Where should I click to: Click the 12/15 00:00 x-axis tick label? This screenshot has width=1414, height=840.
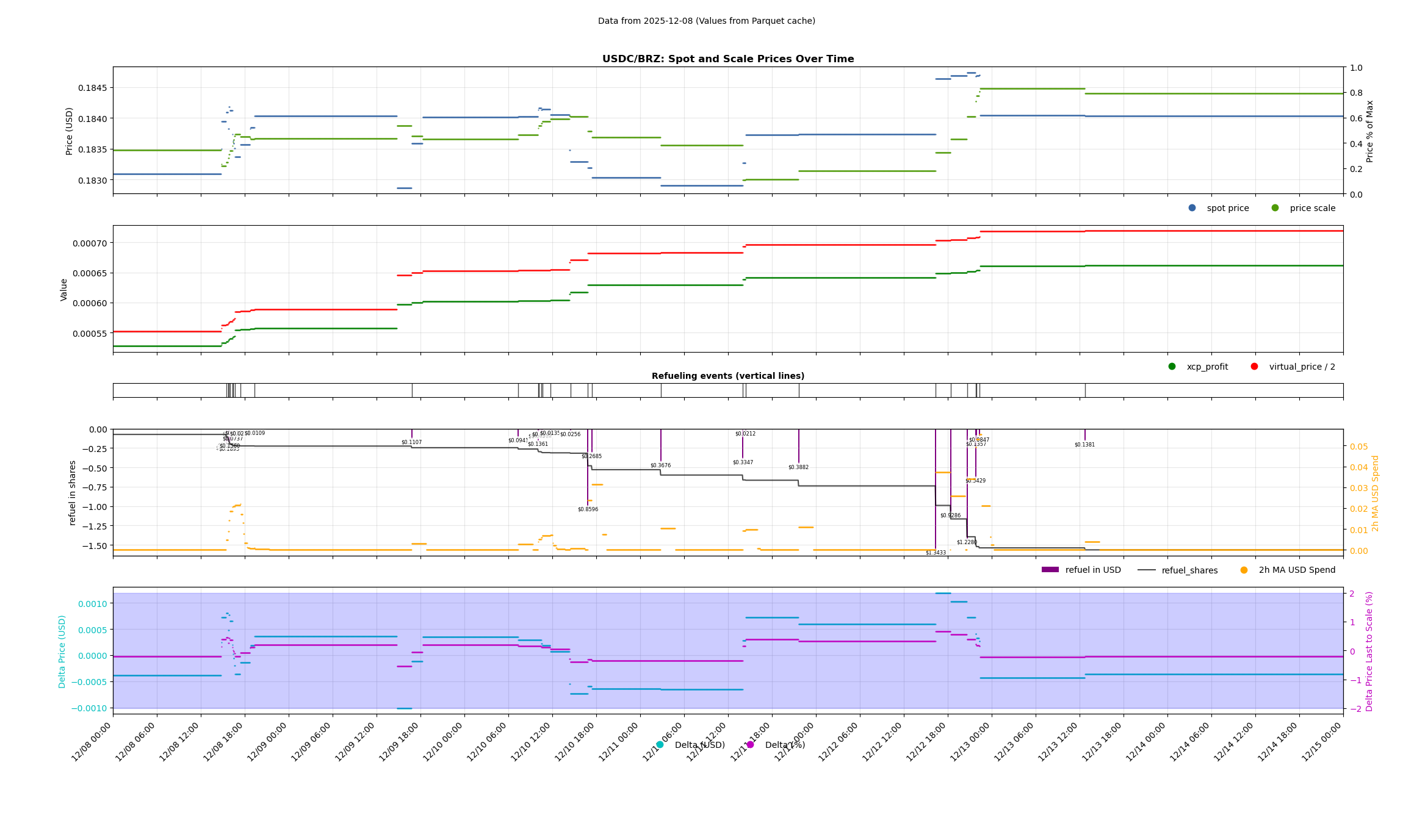(1322, 742)
